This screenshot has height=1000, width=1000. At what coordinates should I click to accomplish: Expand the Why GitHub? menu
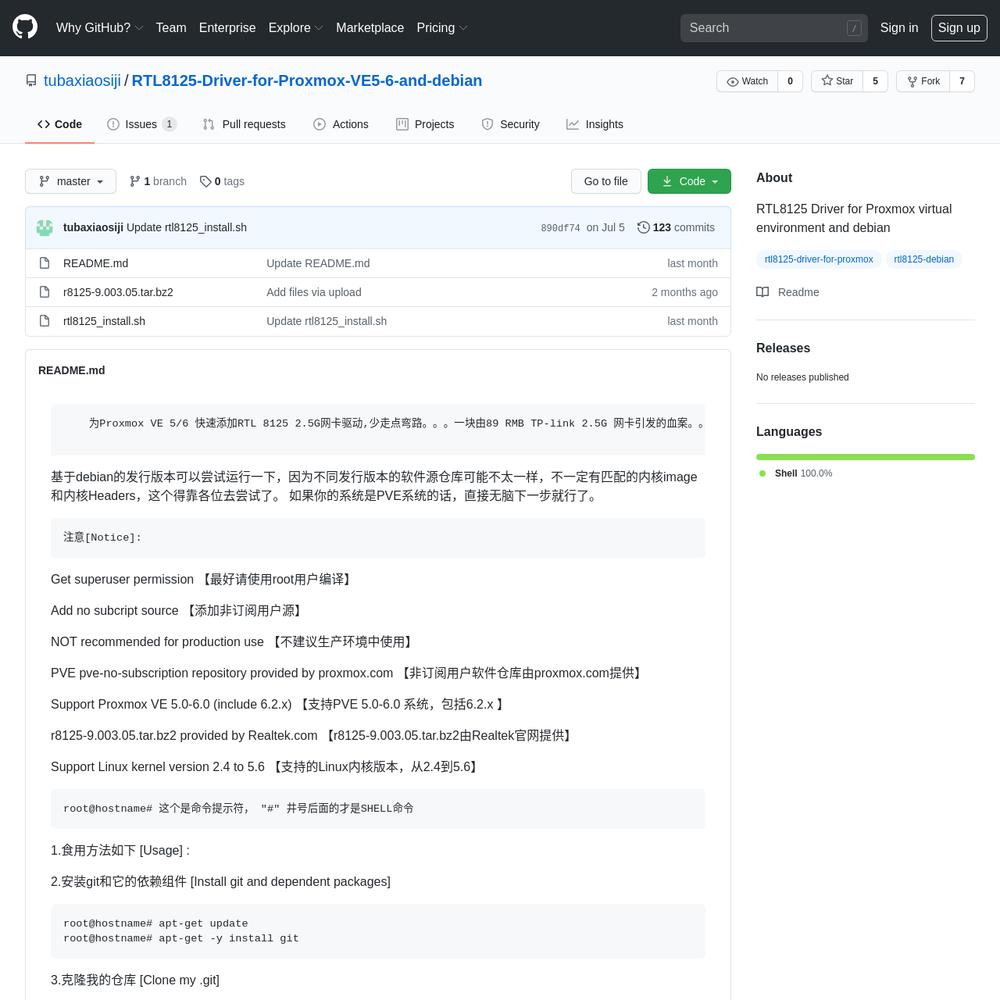tap(99, 27)
